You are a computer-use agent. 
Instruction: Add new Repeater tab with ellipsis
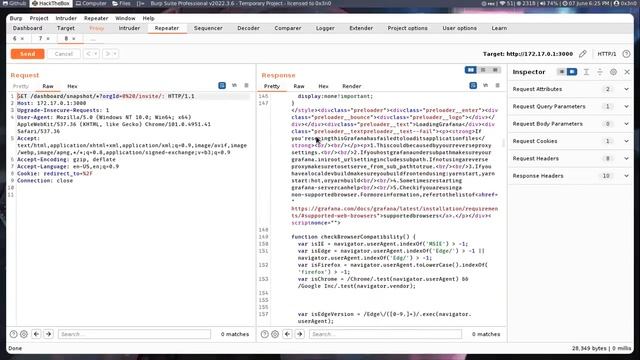(x=93, y=39)
